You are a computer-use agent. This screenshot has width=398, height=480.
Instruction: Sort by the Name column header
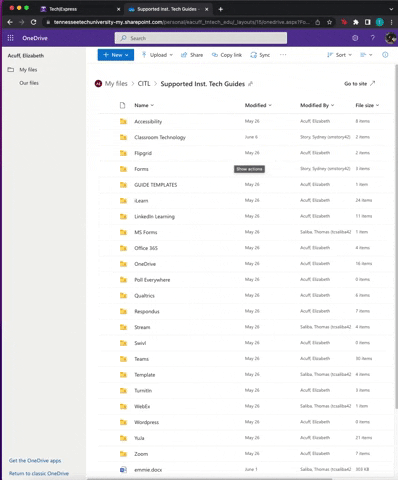pyautogui.click(x=144, y=105)
